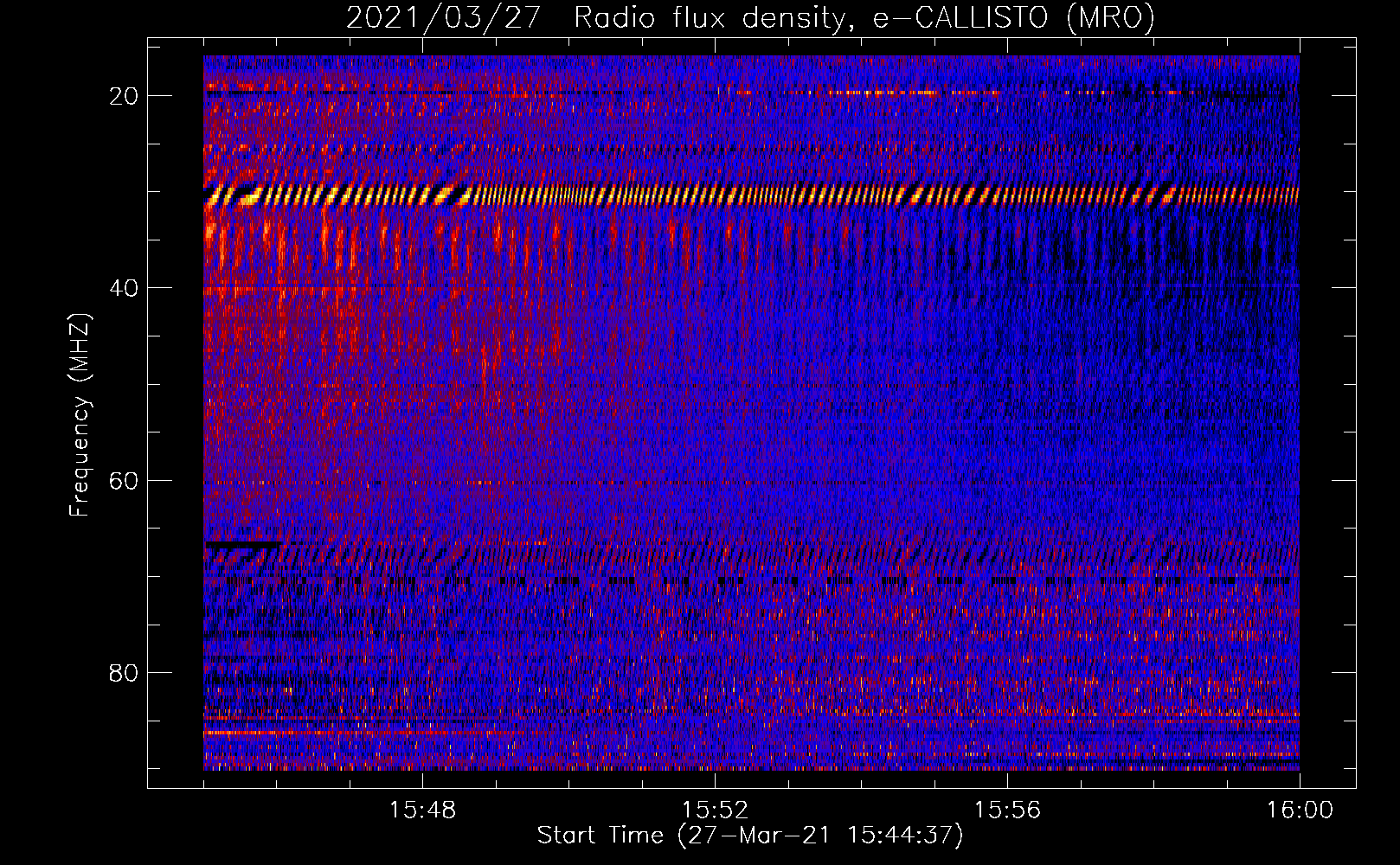Click the 15:48 time tick label
Image resolution: width=1400 pixels, height=865 pixels.
tap(422, 811)
